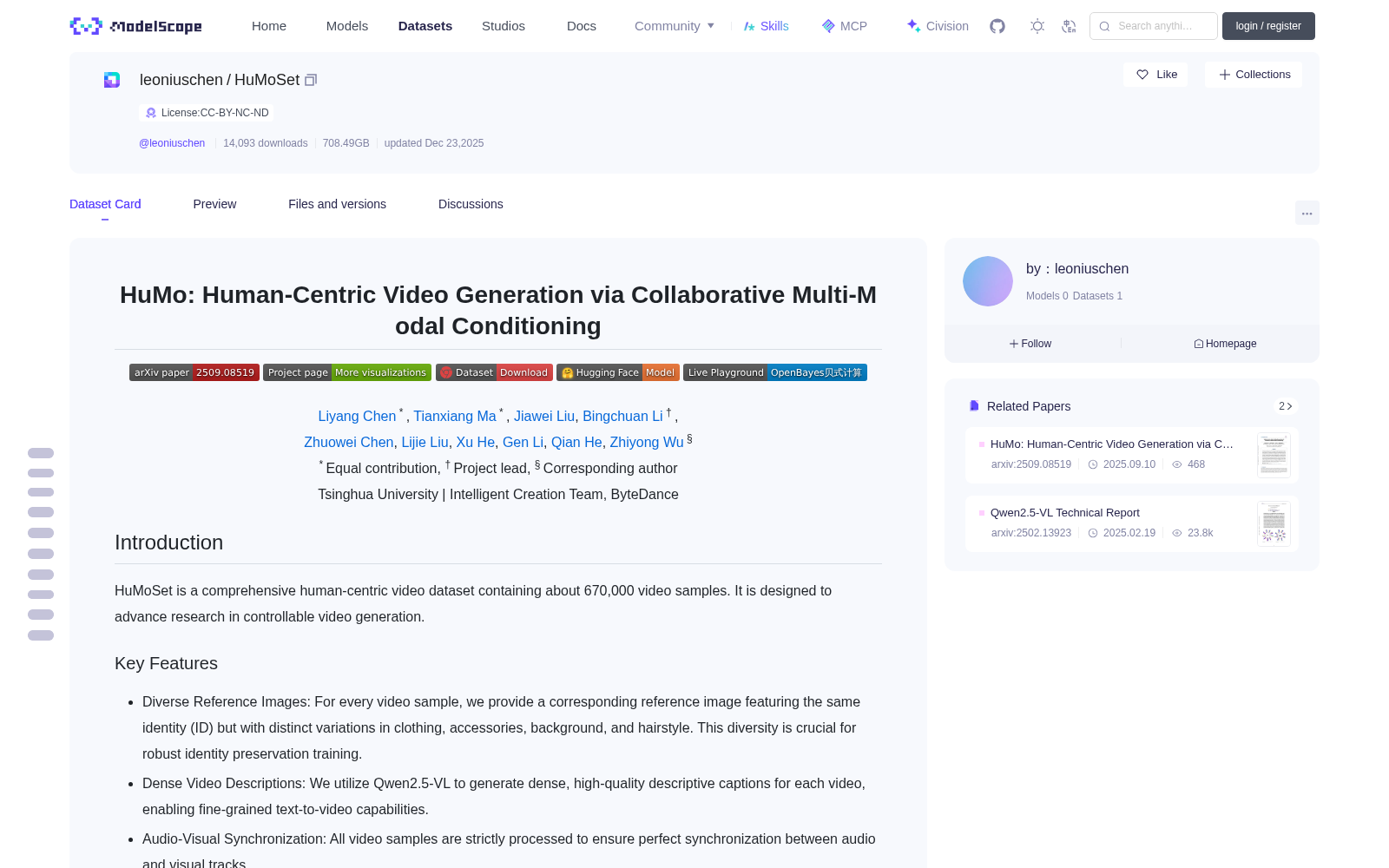Click the Follow plus icon
The image size is (1389, 868).
pyautogui.click(x=1014, y=344)
